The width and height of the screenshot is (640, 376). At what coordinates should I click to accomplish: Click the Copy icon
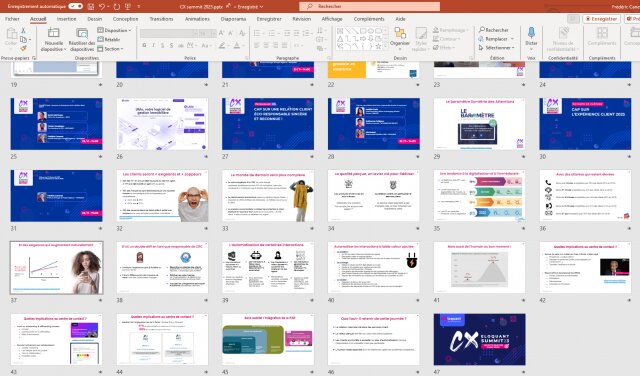click(23, 40)
